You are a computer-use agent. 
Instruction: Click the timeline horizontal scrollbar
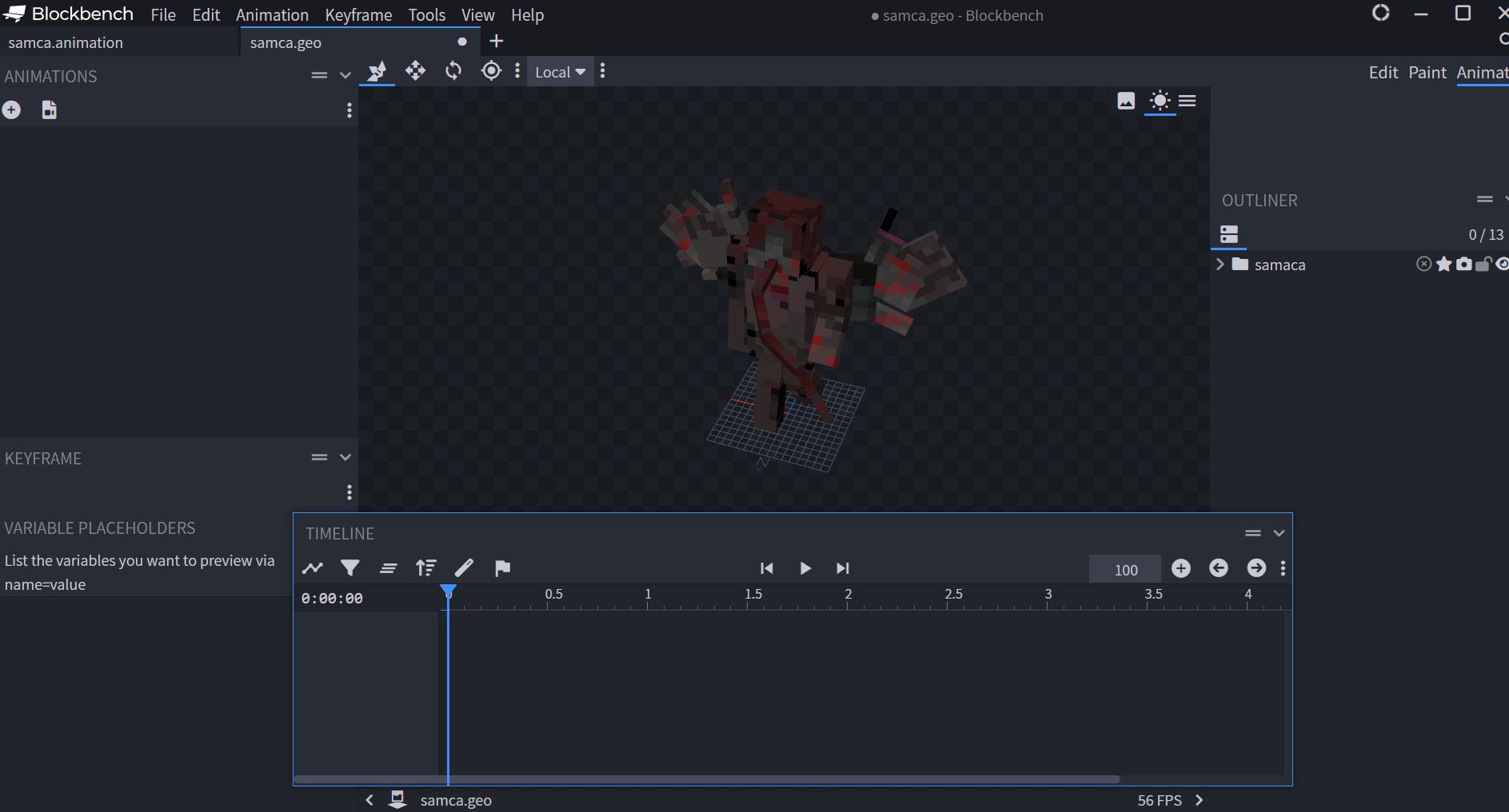[707, 778]
